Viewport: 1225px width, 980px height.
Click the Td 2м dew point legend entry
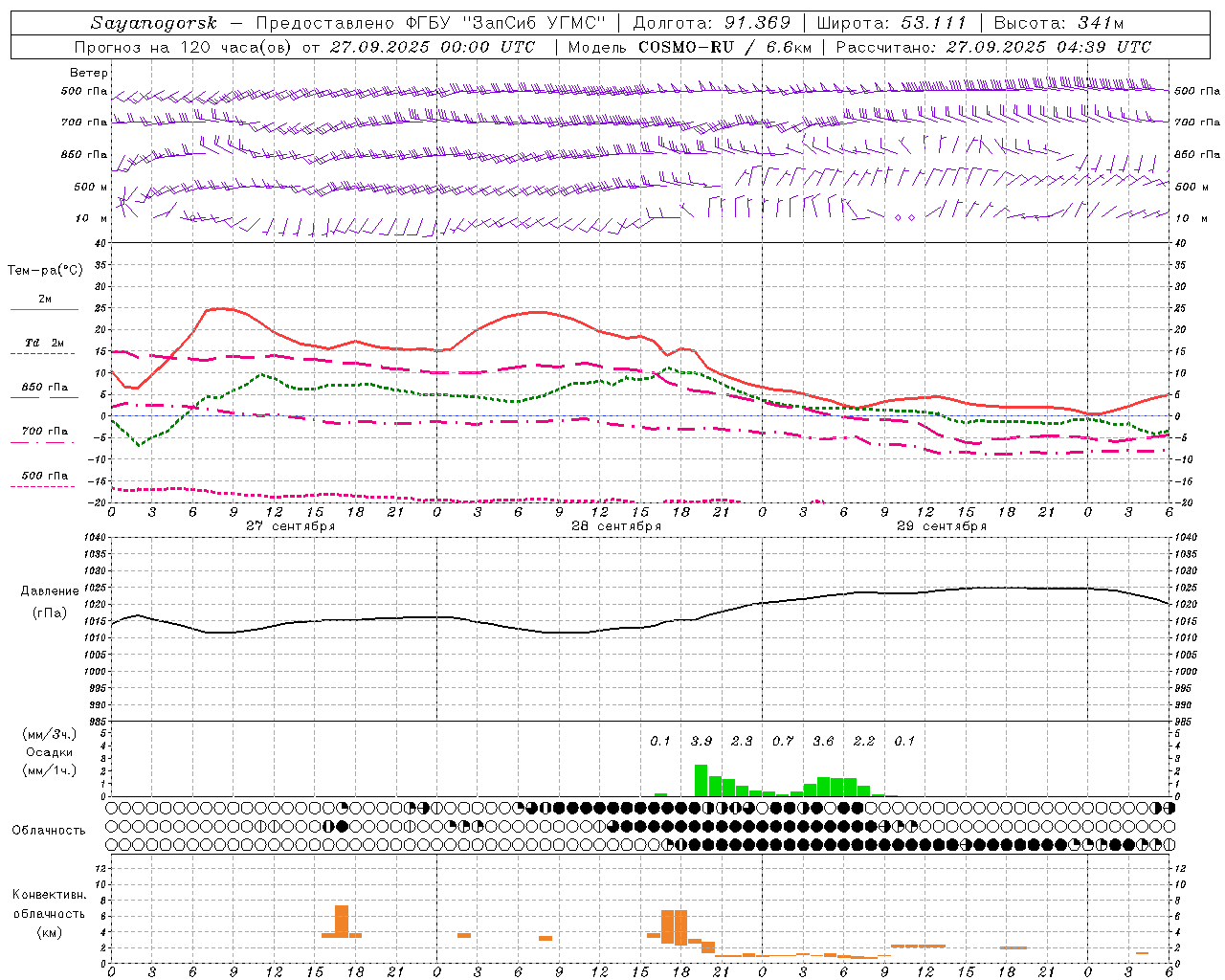[45, 343]
